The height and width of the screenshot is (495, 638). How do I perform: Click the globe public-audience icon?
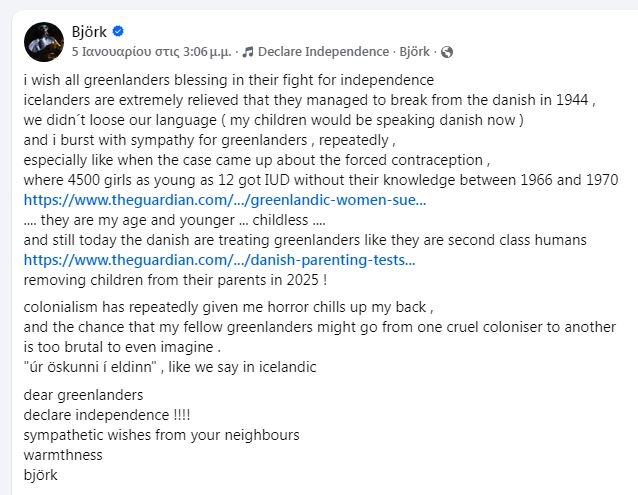click(x=446, y=51)
